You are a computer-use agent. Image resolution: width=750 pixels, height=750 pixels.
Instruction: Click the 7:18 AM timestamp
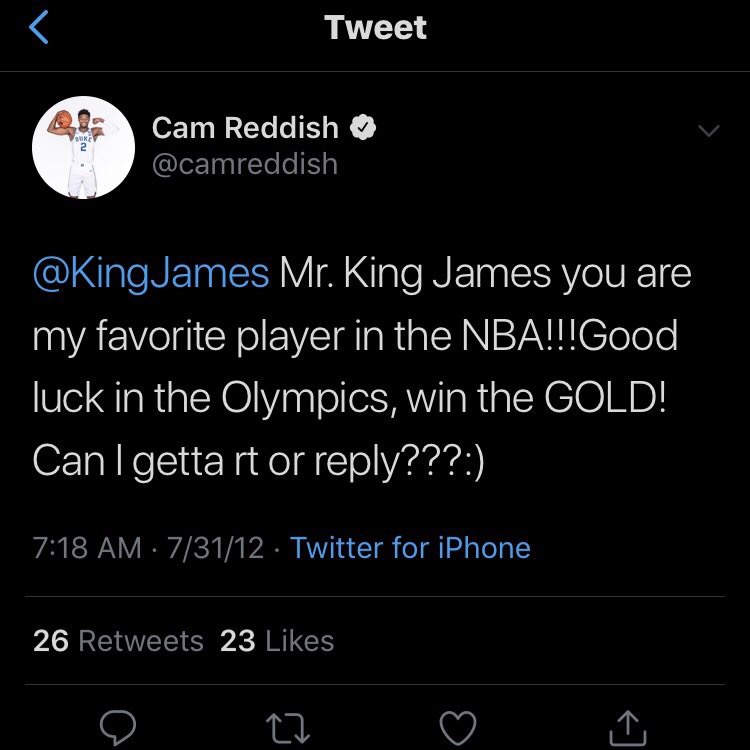(87, 548)
